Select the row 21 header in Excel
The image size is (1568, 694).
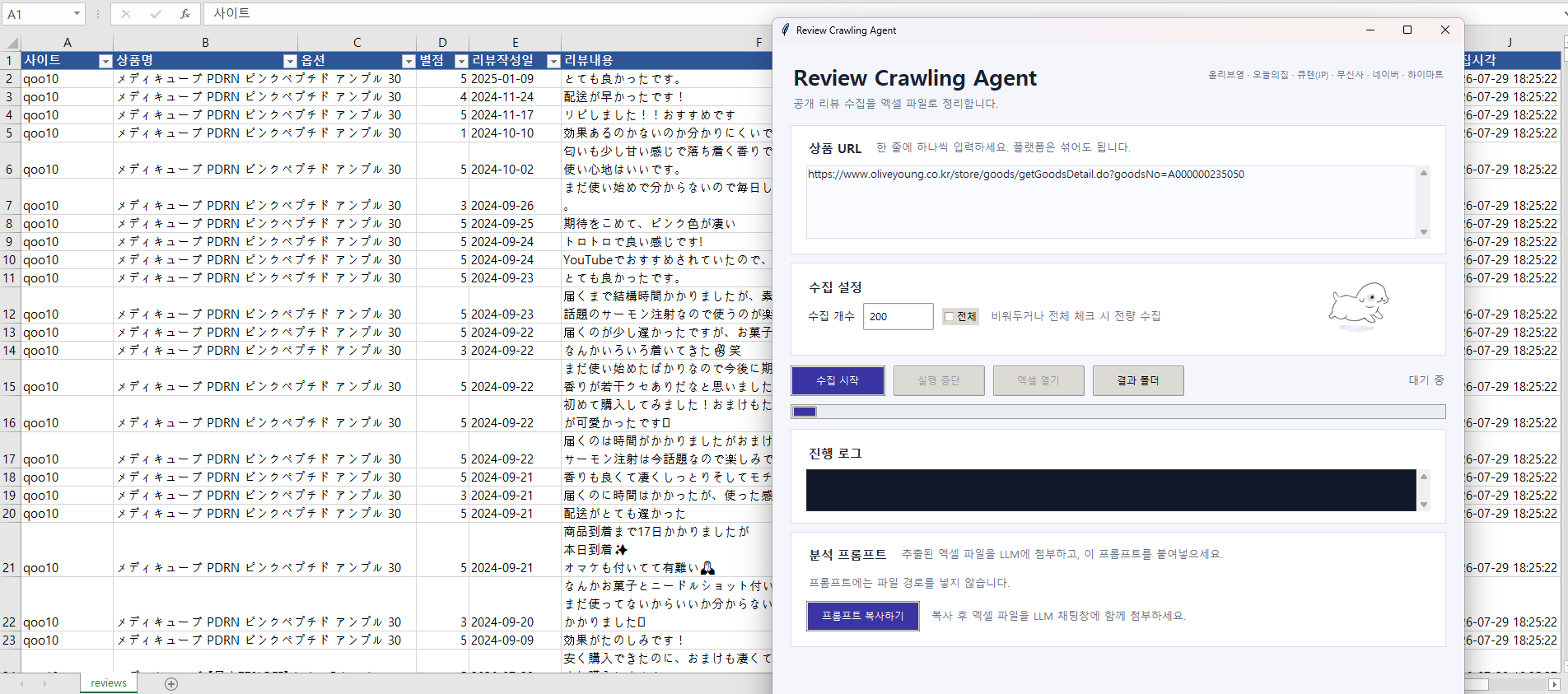point(10,550)
